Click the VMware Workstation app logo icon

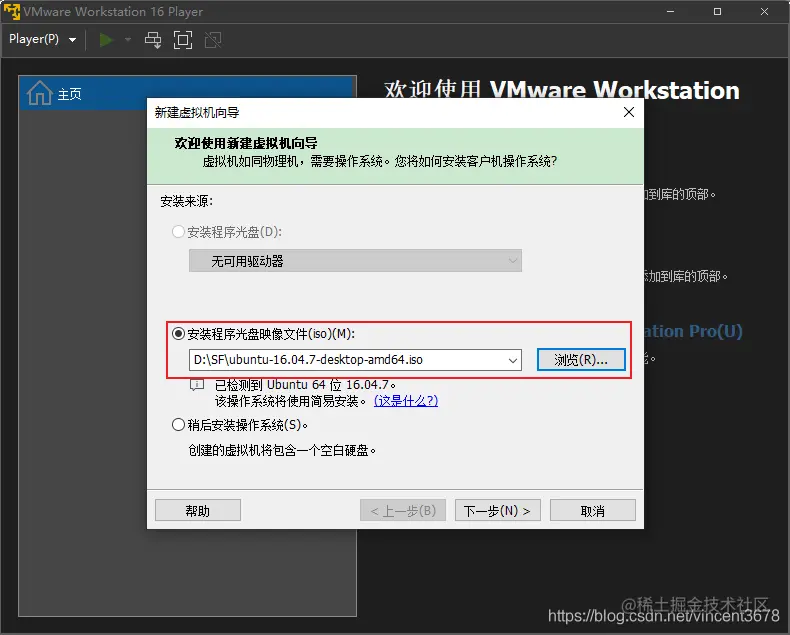pos(12,11)
